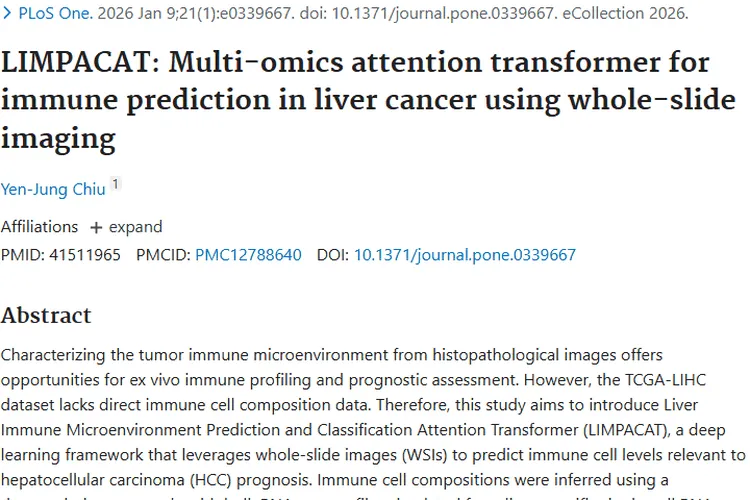Click the LIMPACAT article title heading

click(355, 99)
